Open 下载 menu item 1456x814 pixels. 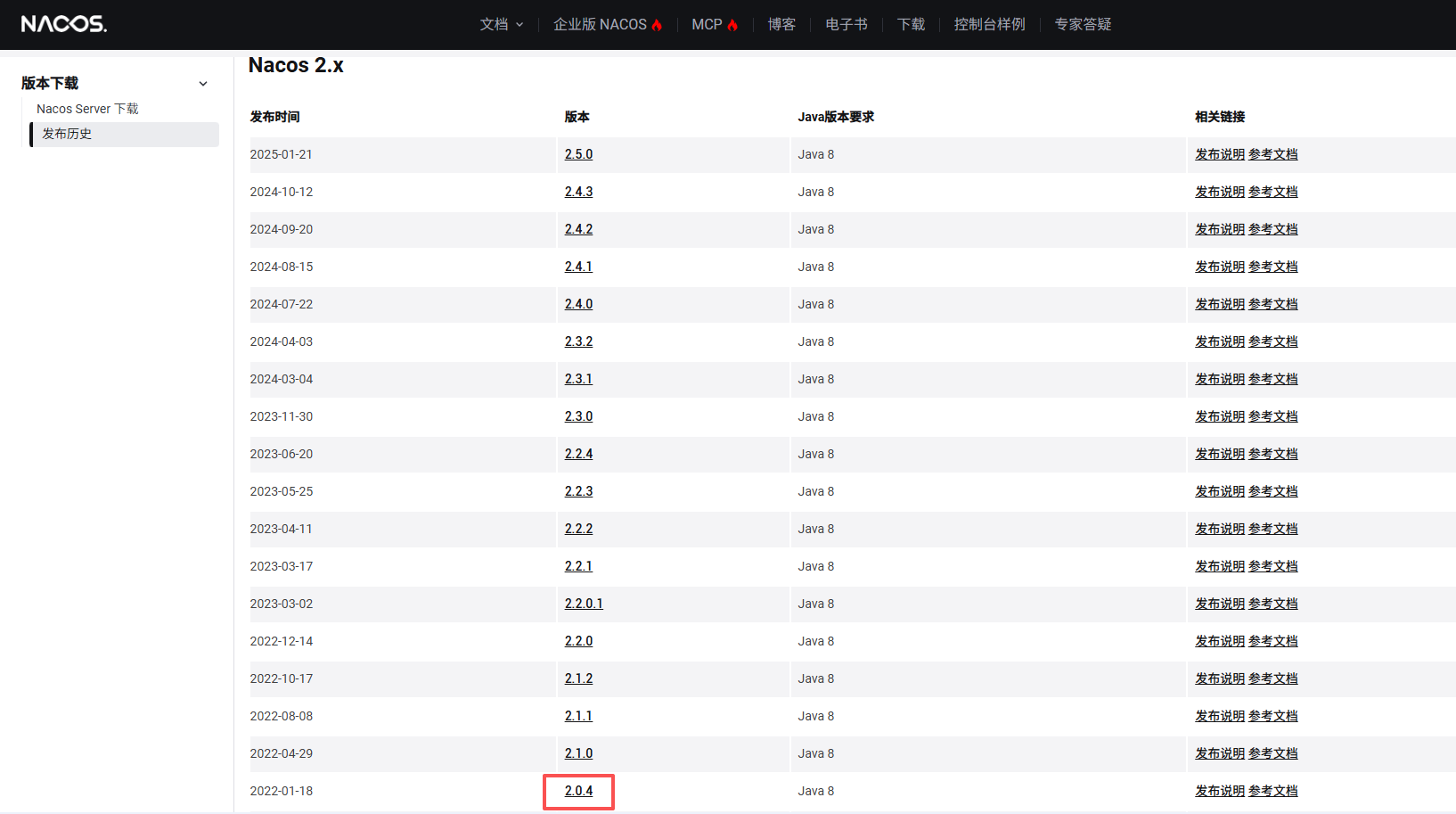[x=911, y=24]
